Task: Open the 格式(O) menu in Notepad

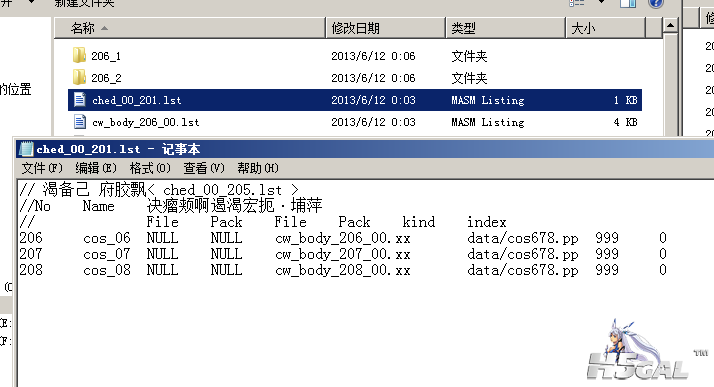Action: (x=150, y=168)
